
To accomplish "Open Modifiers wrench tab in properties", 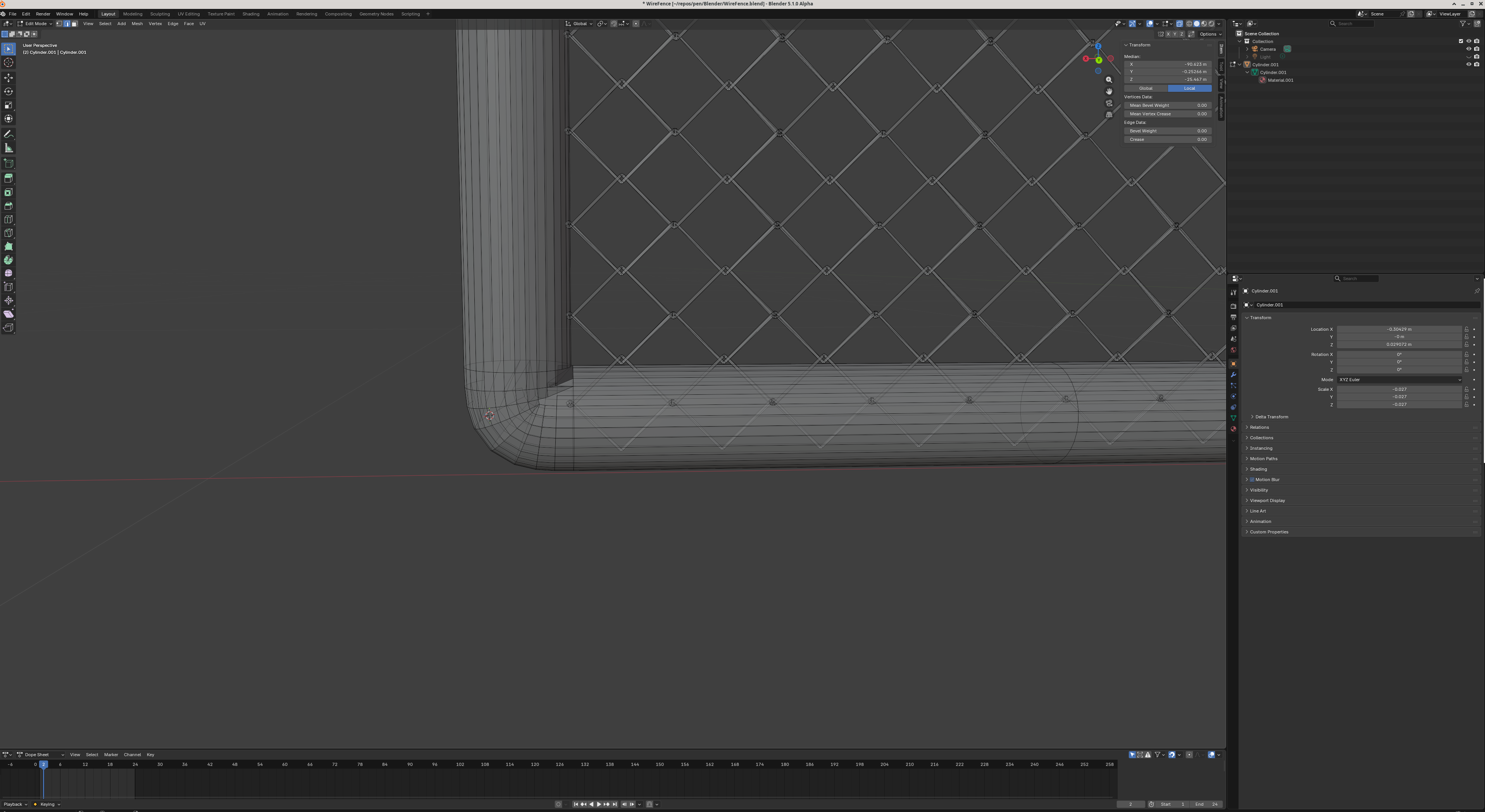I will [1233, 375].
